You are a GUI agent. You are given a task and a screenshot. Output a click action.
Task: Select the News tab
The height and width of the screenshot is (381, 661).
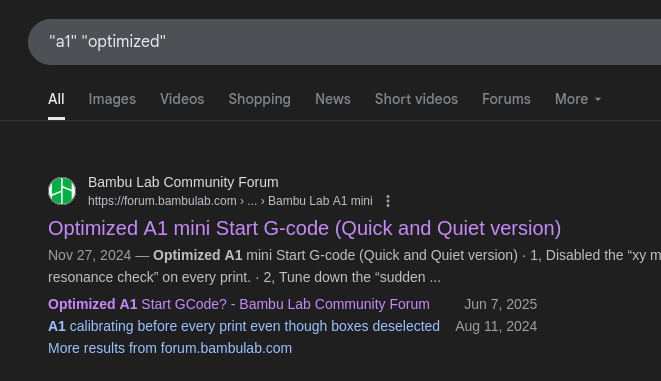click(x=333, y=99)
